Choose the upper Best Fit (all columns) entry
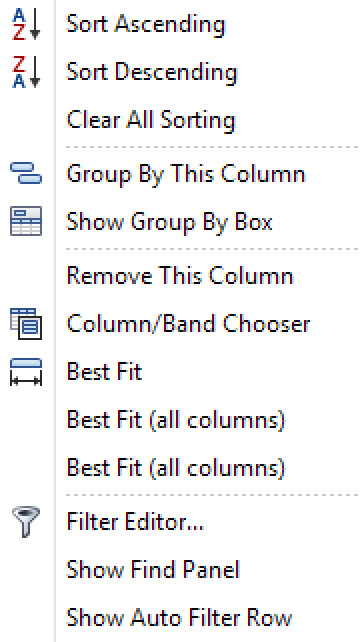The height and width of the screenshot is (642, 364). (176, 420)
